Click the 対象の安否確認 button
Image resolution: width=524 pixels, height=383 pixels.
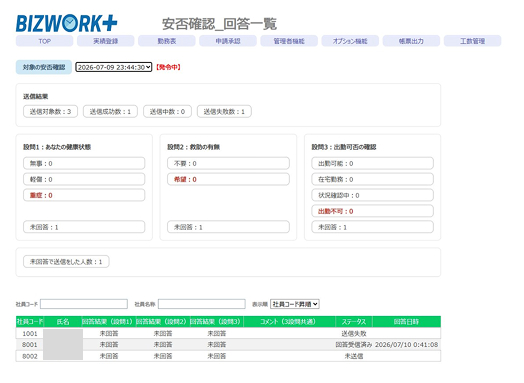[x=44, y=67]
